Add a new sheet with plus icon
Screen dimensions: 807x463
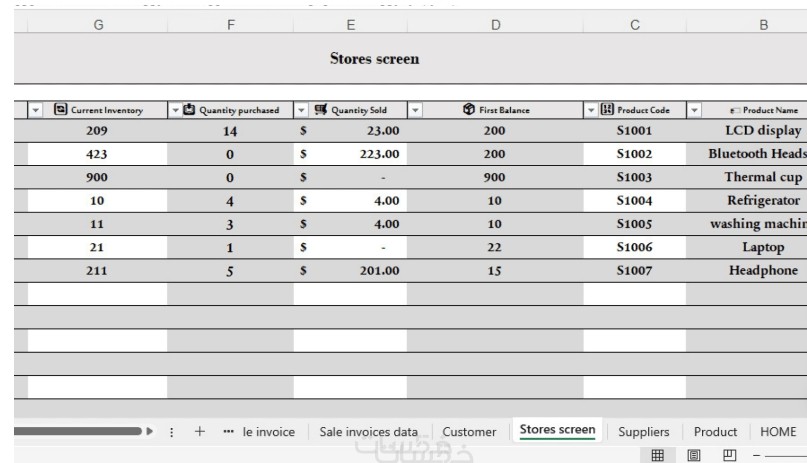pyautogui.click(x=200, y=432)
